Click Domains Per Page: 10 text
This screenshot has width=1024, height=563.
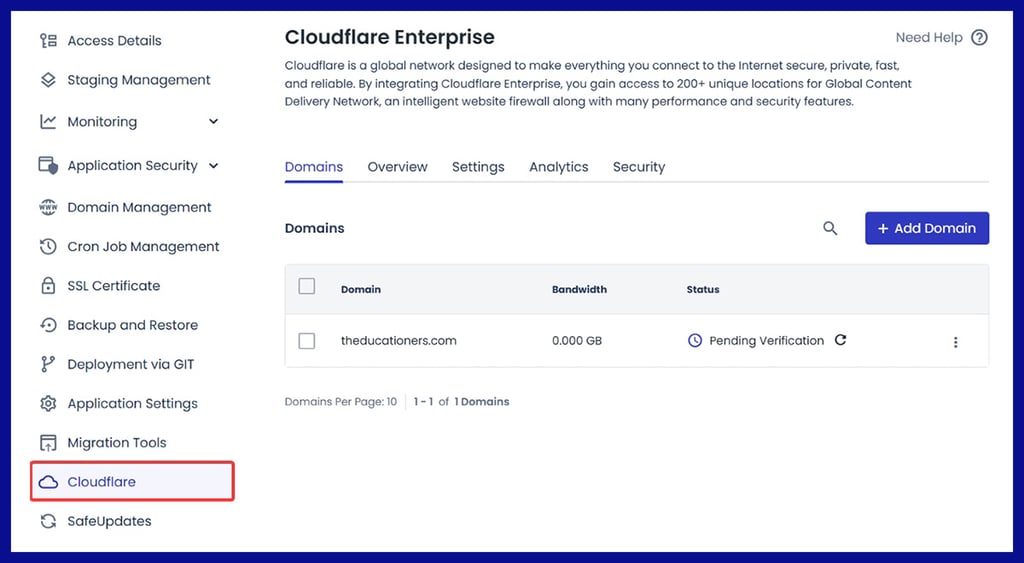pos(340,402)
